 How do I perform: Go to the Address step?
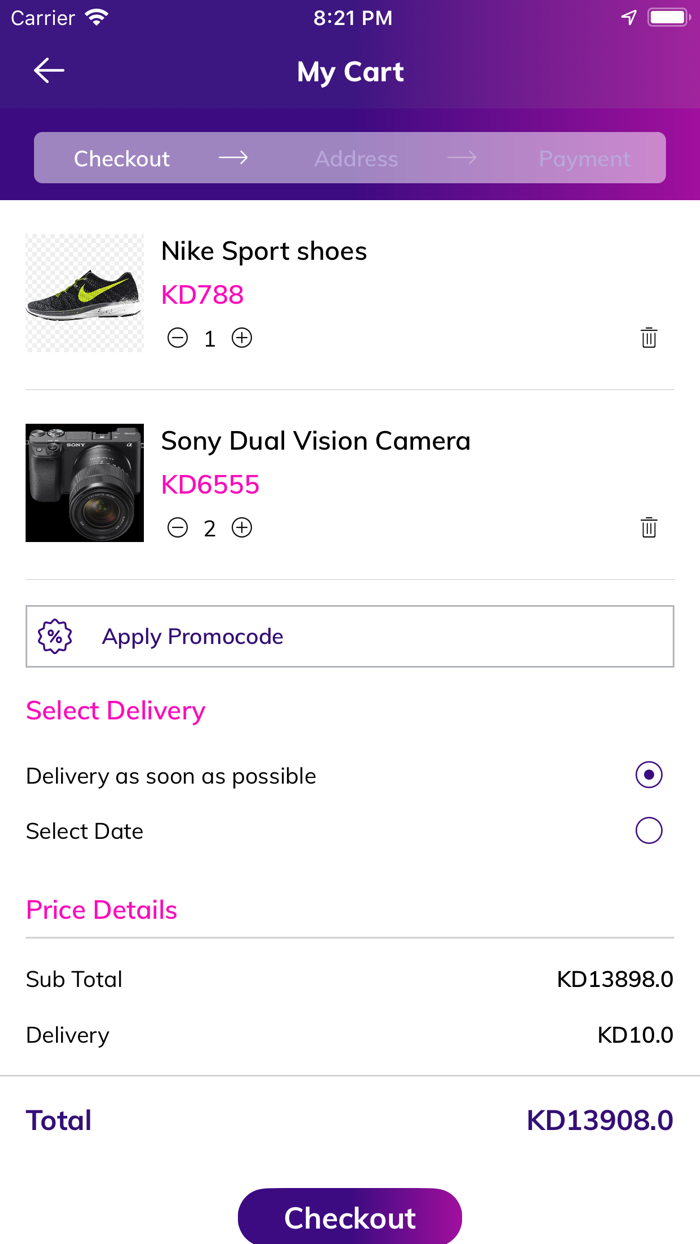point(356,159)
